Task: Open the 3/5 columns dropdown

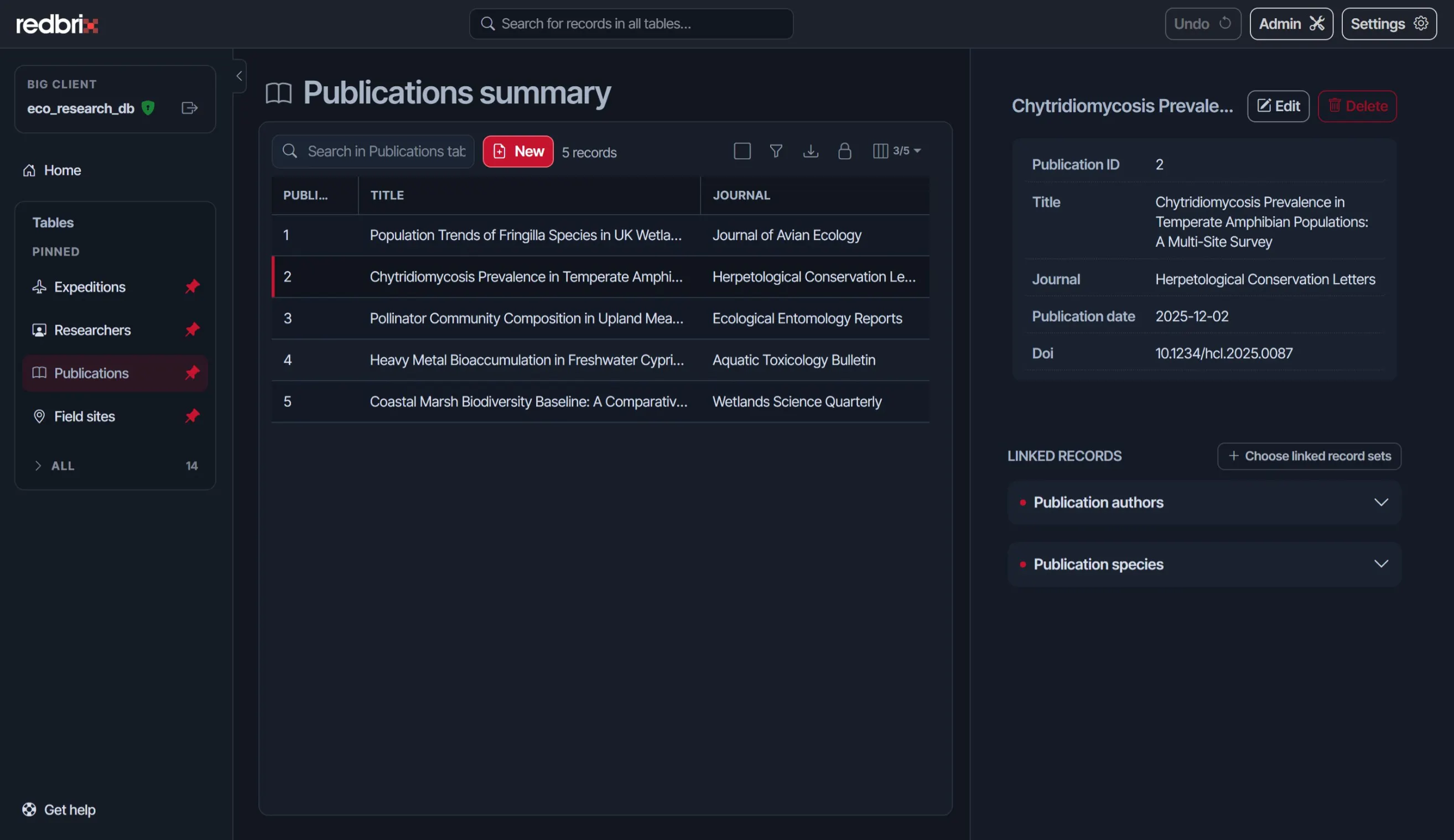Action: pyautogui.click(x=897, y=150)
